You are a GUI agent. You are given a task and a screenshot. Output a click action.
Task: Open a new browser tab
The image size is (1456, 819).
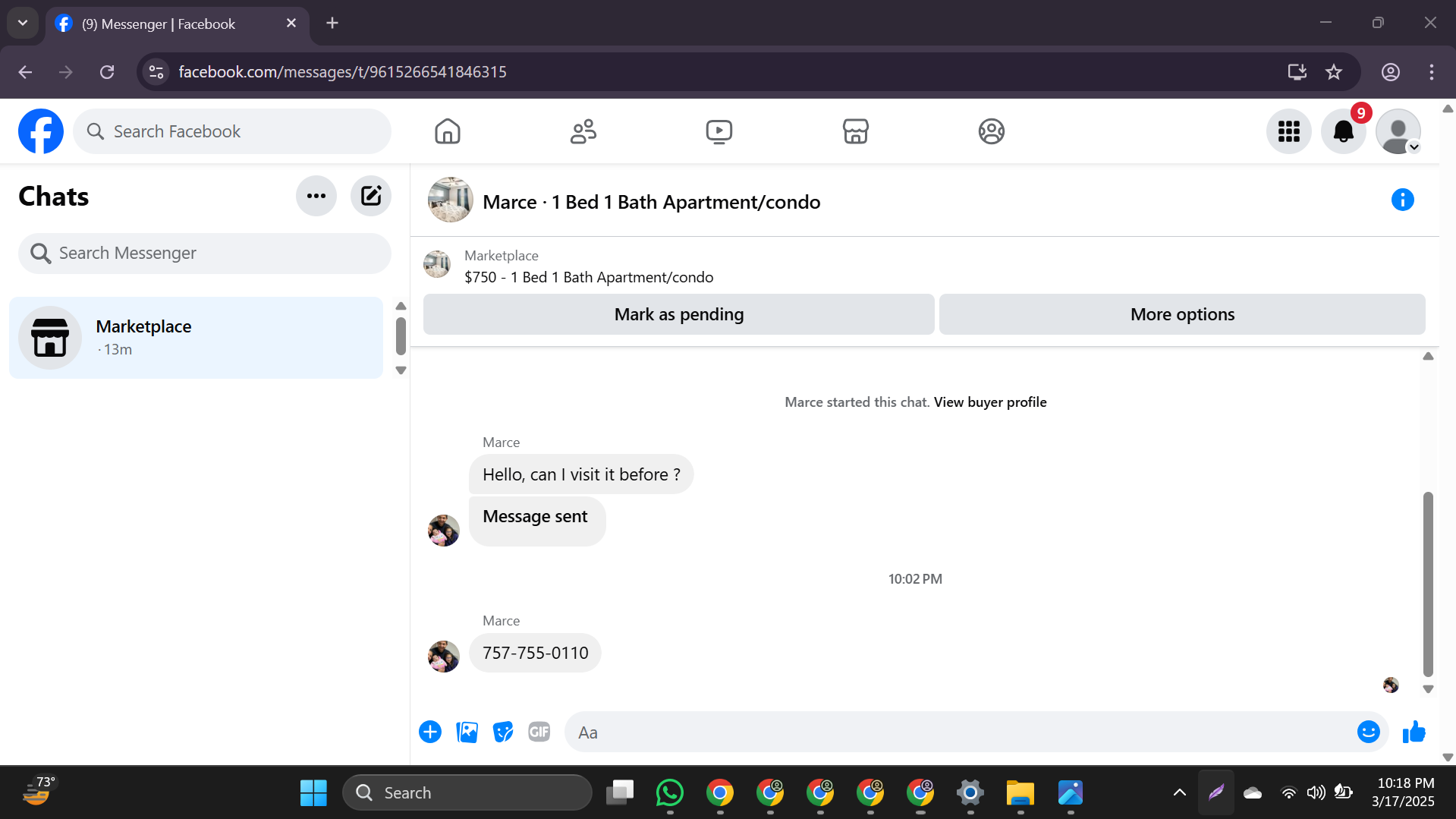(x=332, y=23)
